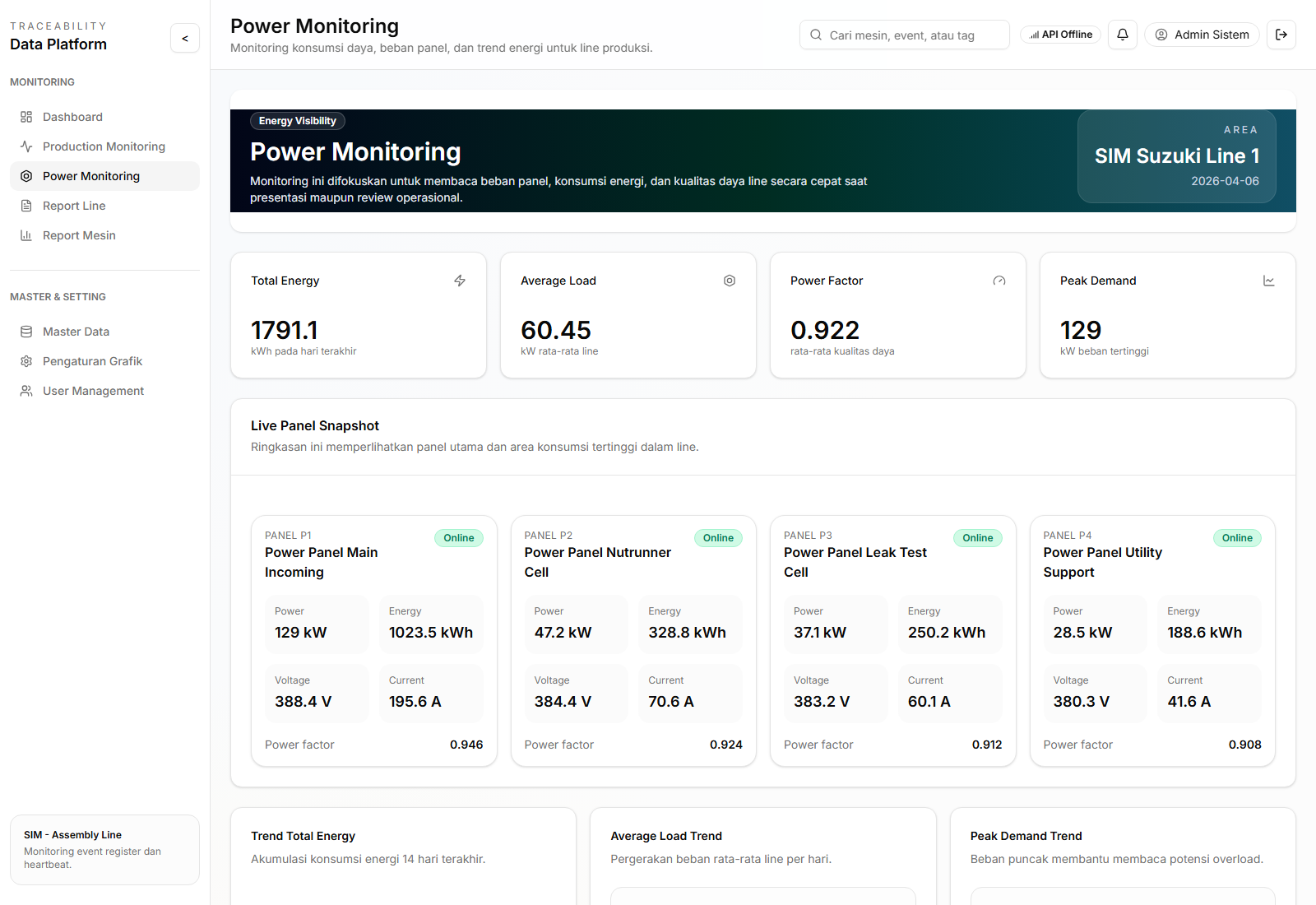Click 0.908 power factor in Panel P4
This screenshot has height=905, width=1316.
[1245, 745]
